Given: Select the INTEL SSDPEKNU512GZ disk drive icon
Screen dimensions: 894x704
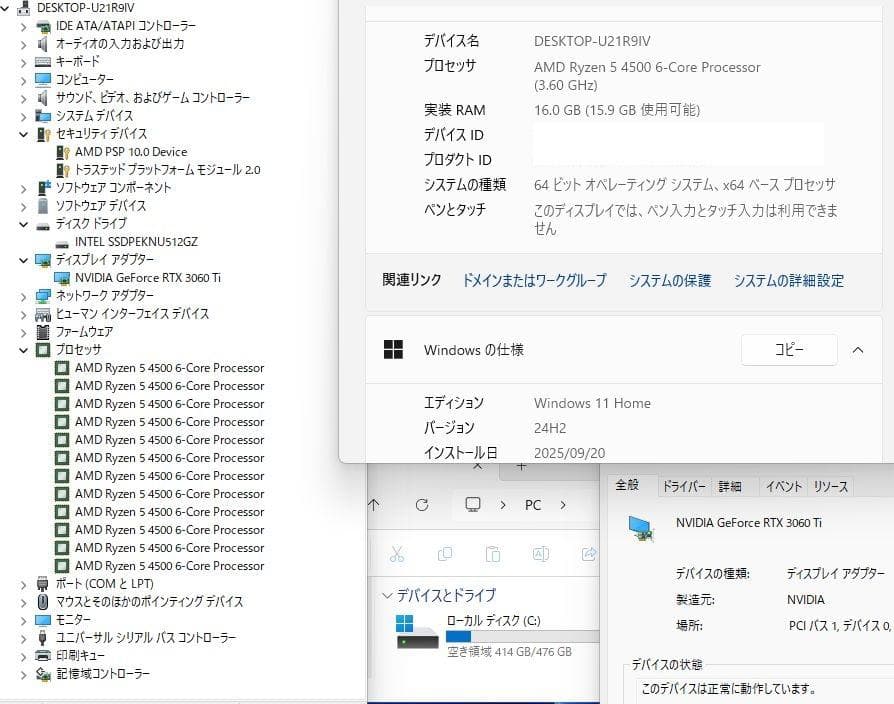Looking at the screenshot, I should coord(60,242).
